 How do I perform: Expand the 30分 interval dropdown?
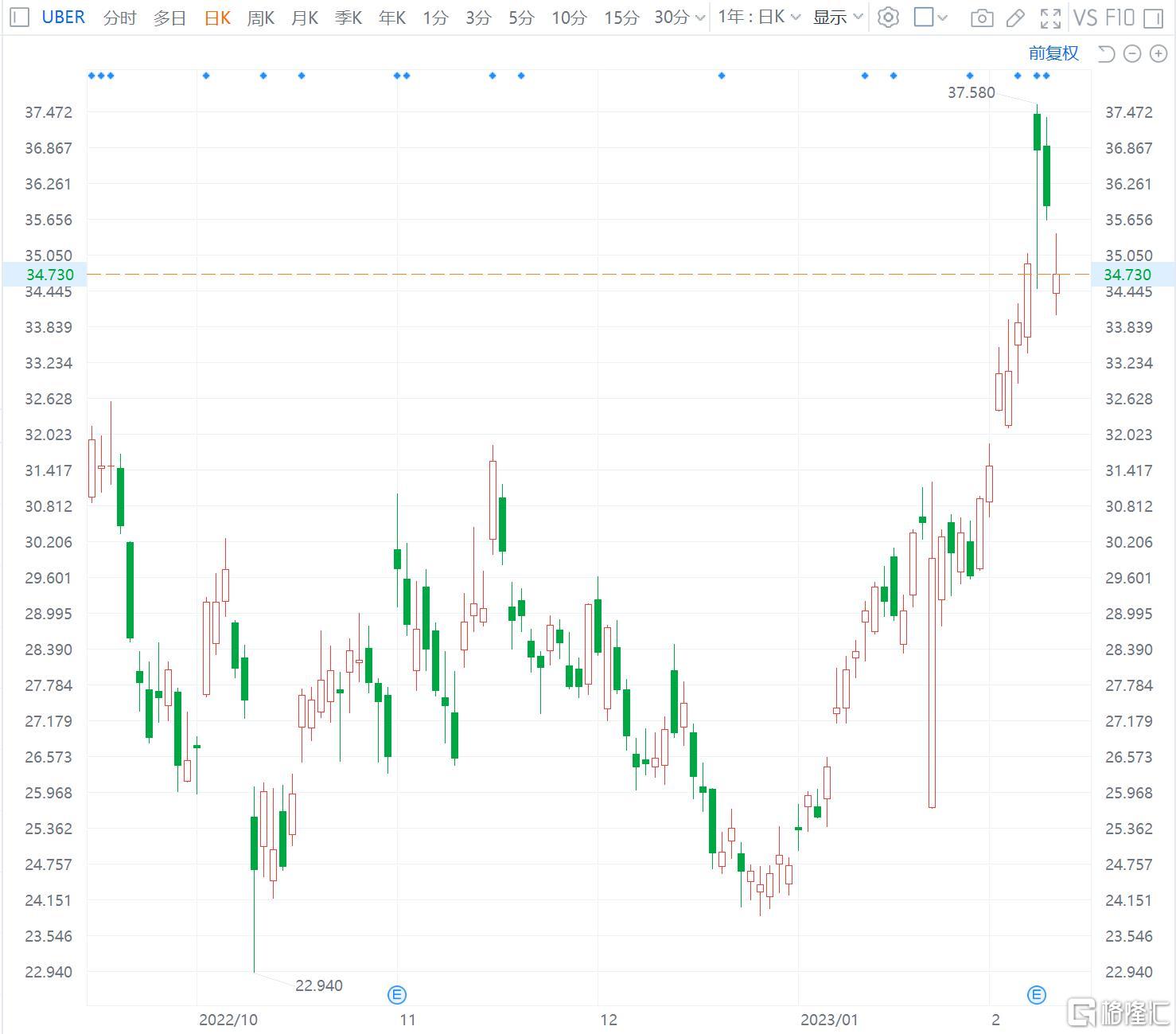(680, 18)
